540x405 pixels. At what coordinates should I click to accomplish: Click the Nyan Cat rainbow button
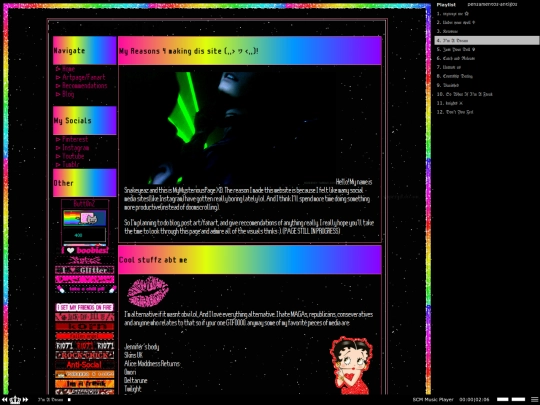point(85,218)
